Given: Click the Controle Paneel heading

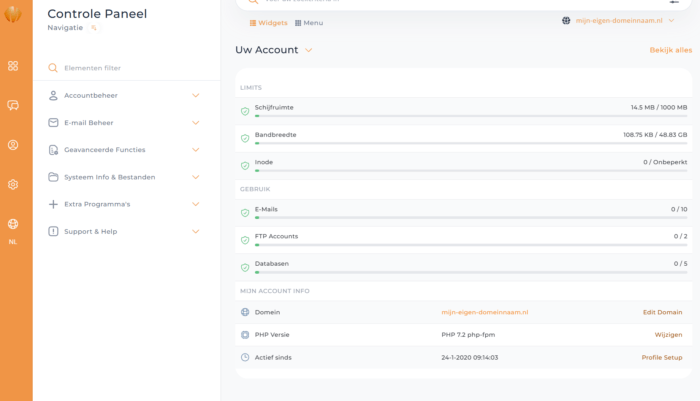Looking at the screenshot, I should pyautogui.click(x=97, y=14).
